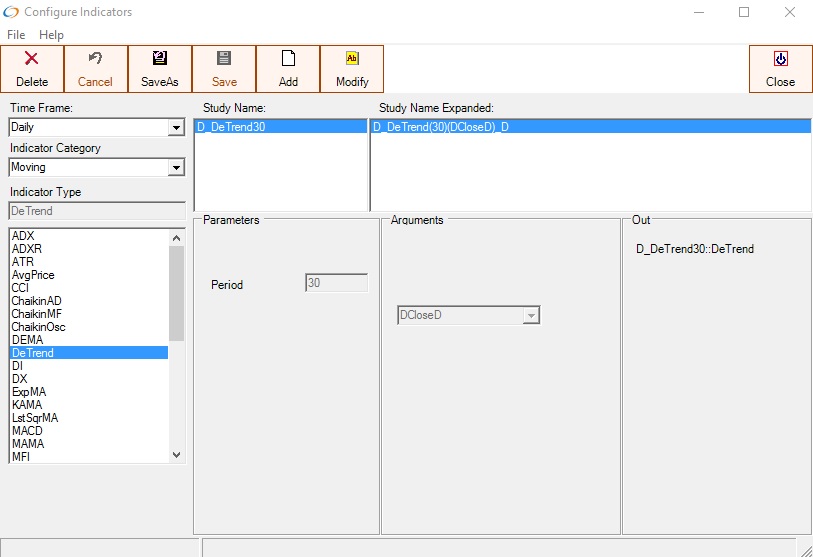Open the Help menu

(51, 35)
